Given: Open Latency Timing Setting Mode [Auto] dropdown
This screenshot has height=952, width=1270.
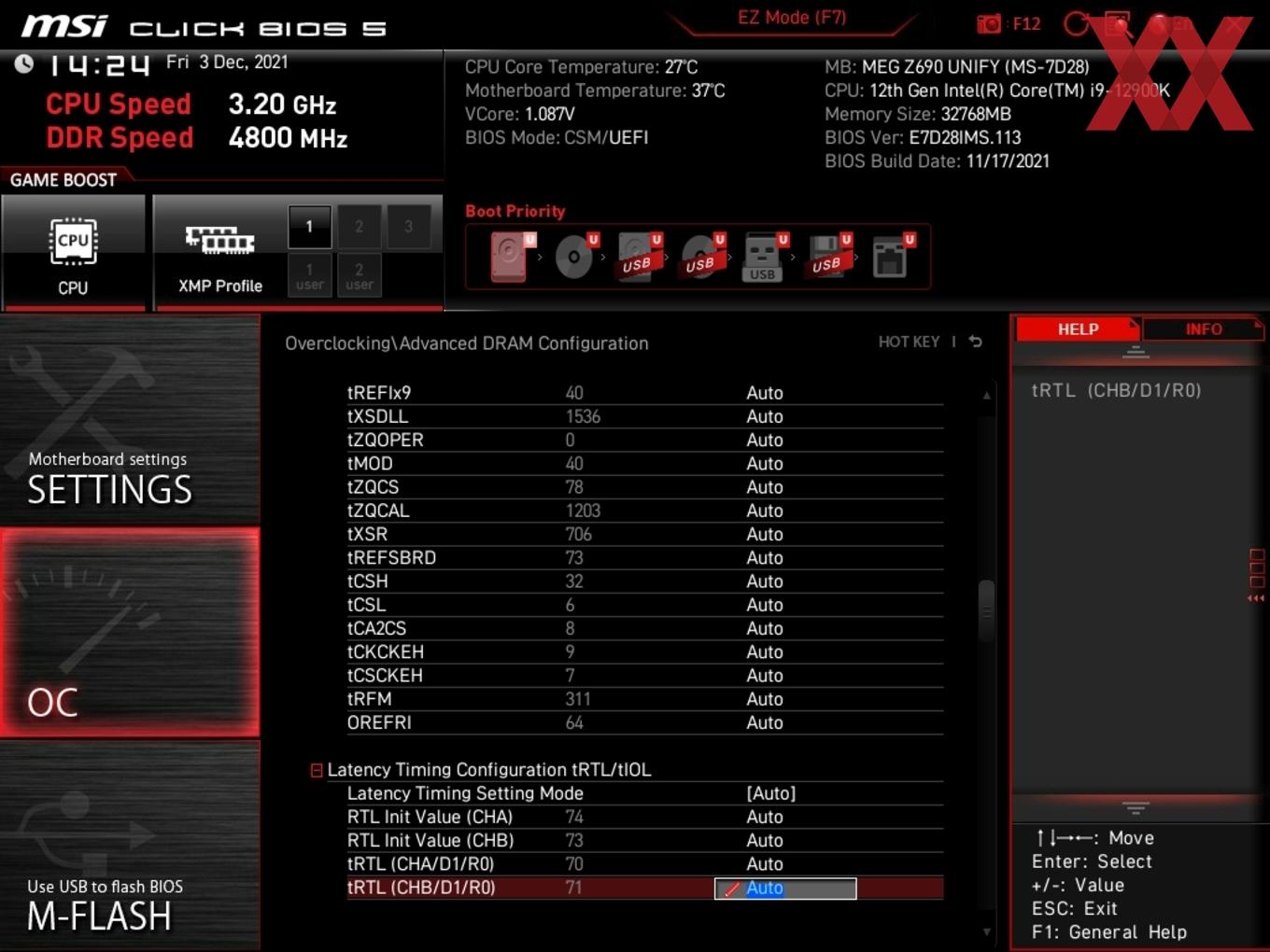Looking at the screenshot, I should (770, 793).
